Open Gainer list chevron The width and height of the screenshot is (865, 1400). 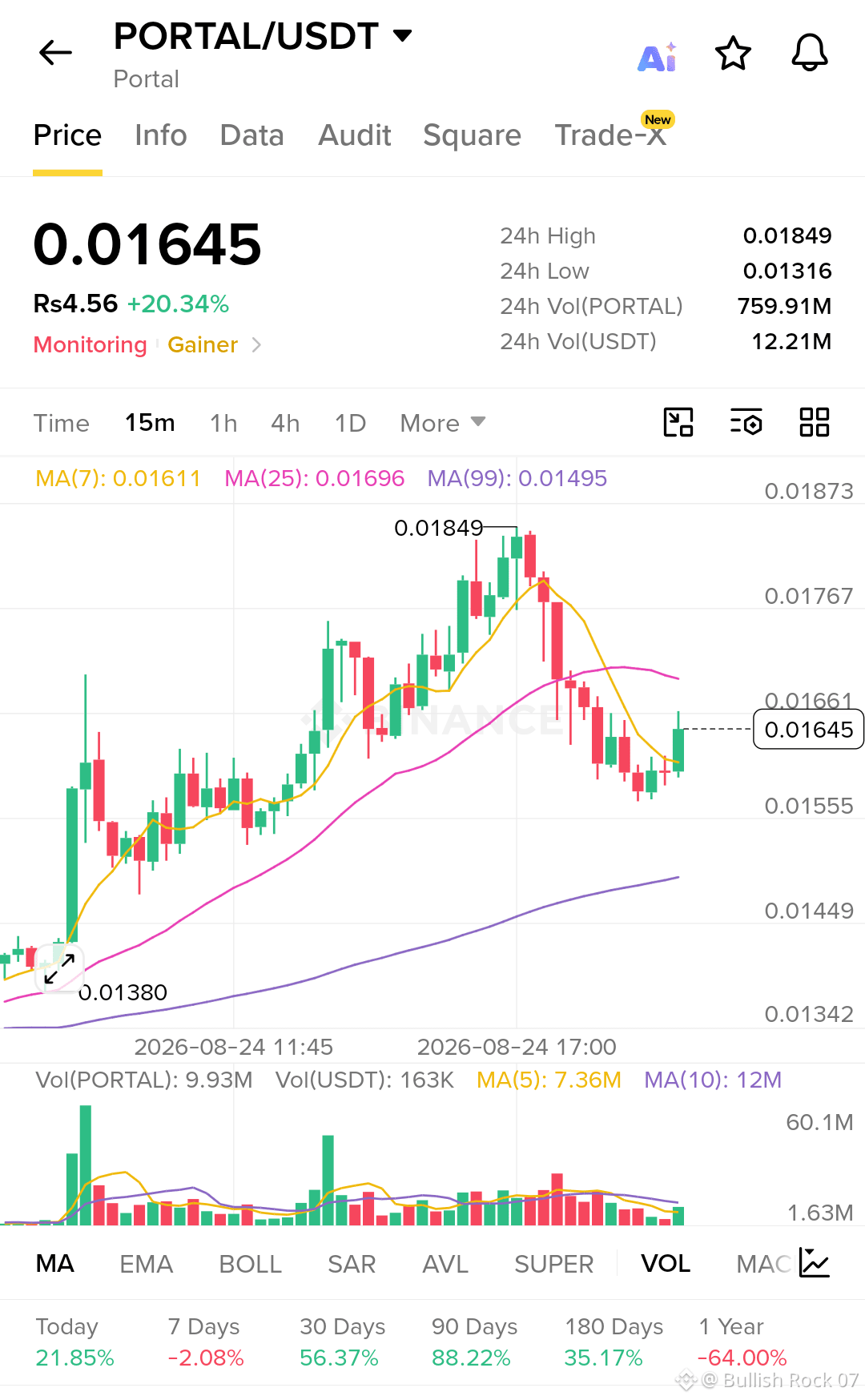pyautogui.click(x=256, y=344)
